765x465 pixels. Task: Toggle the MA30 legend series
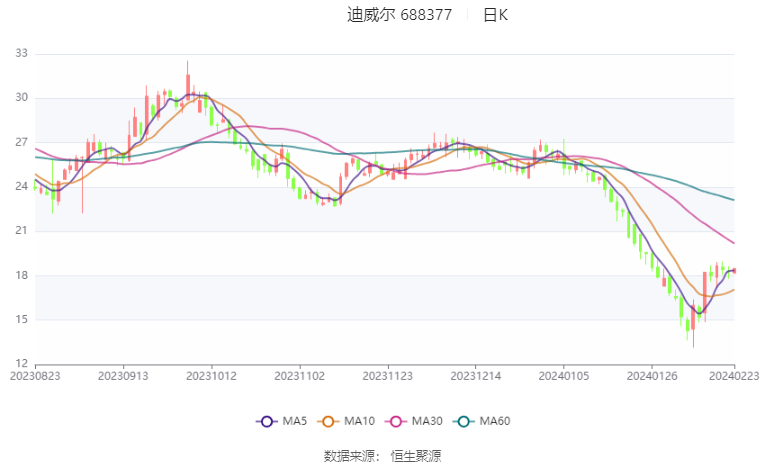414,421
